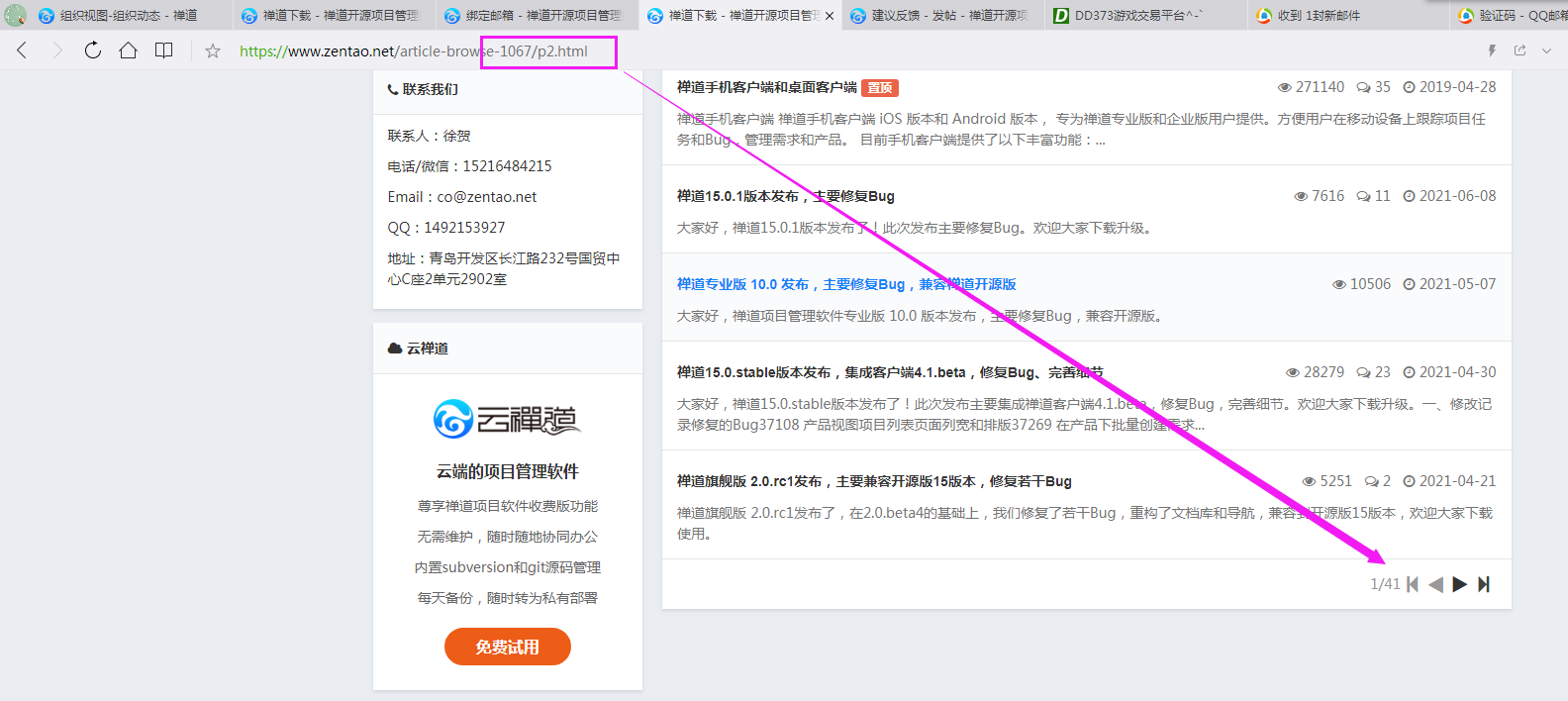Close the active 禅道下载 tab
This screenshot has height=701, width=1568.
830,16
